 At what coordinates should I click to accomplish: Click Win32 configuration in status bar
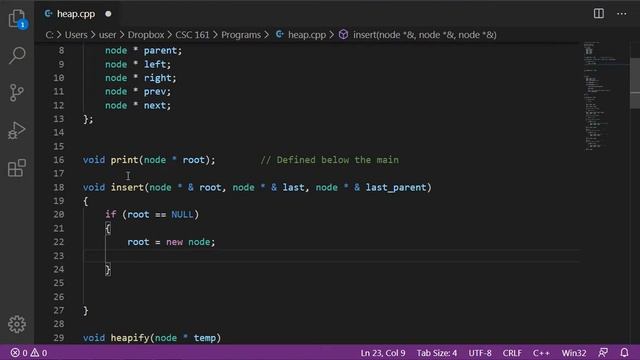click(574, 353)
